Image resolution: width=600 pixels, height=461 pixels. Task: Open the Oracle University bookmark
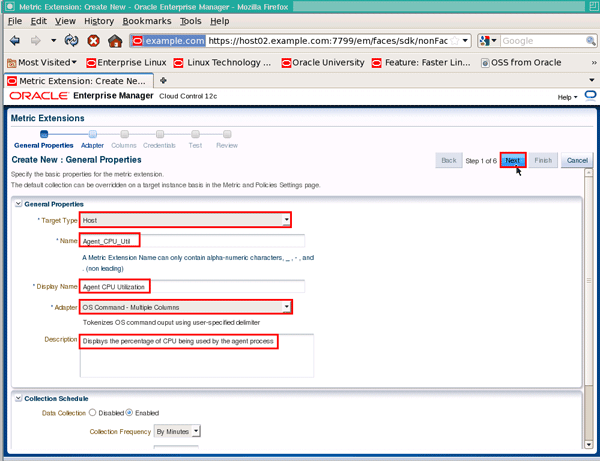[x=323, y=62]
